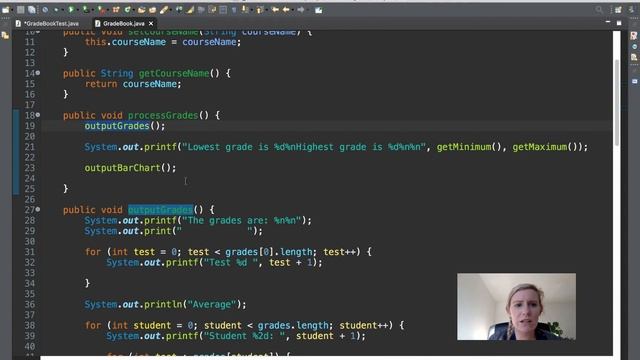Click the search magnifier icon at top right
This screenshot has width=640, height=360.
click(x=599, y=10)
